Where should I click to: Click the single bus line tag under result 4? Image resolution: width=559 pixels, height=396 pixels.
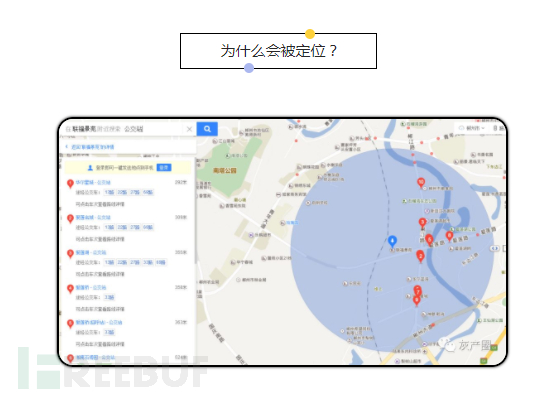109,297
